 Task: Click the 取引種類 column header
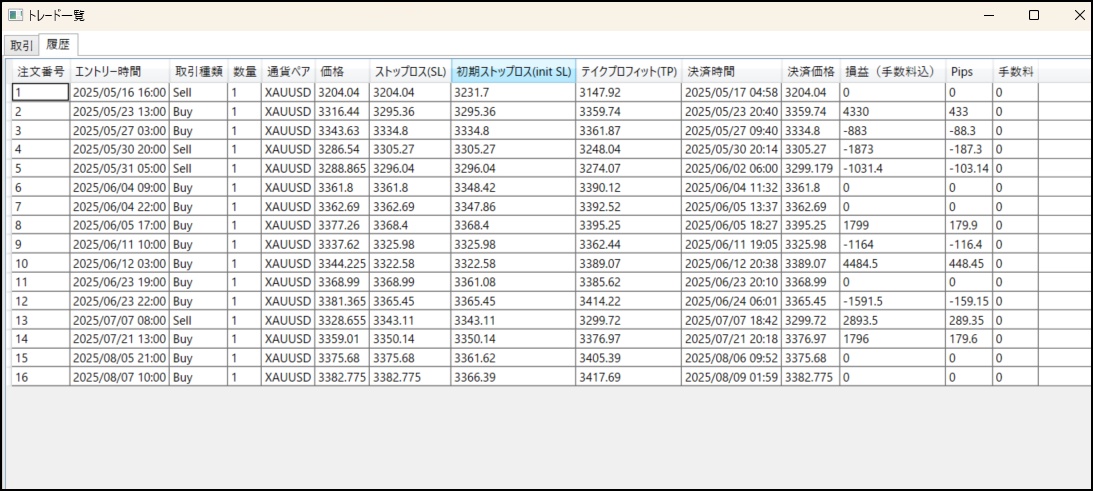[198, 72]
